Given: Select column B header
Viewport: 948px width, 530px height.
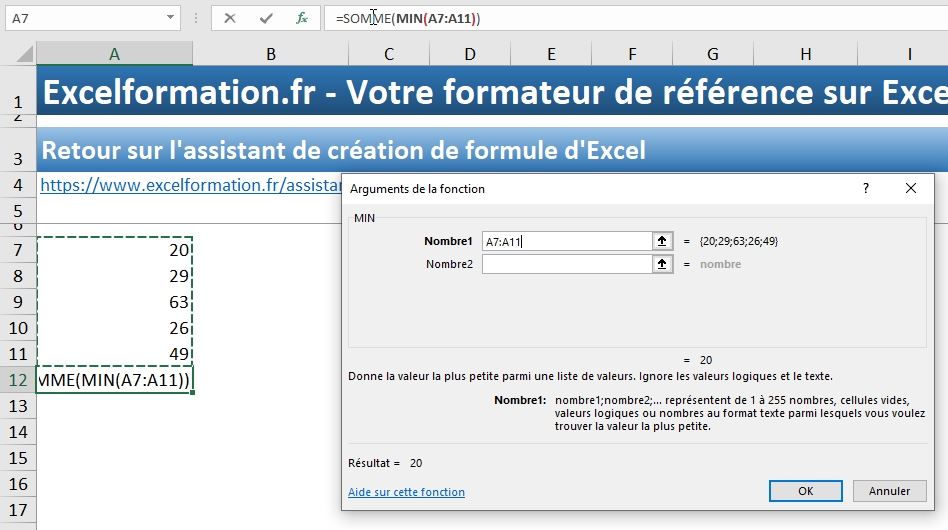Looking at the screenshot, I should 271,54.
